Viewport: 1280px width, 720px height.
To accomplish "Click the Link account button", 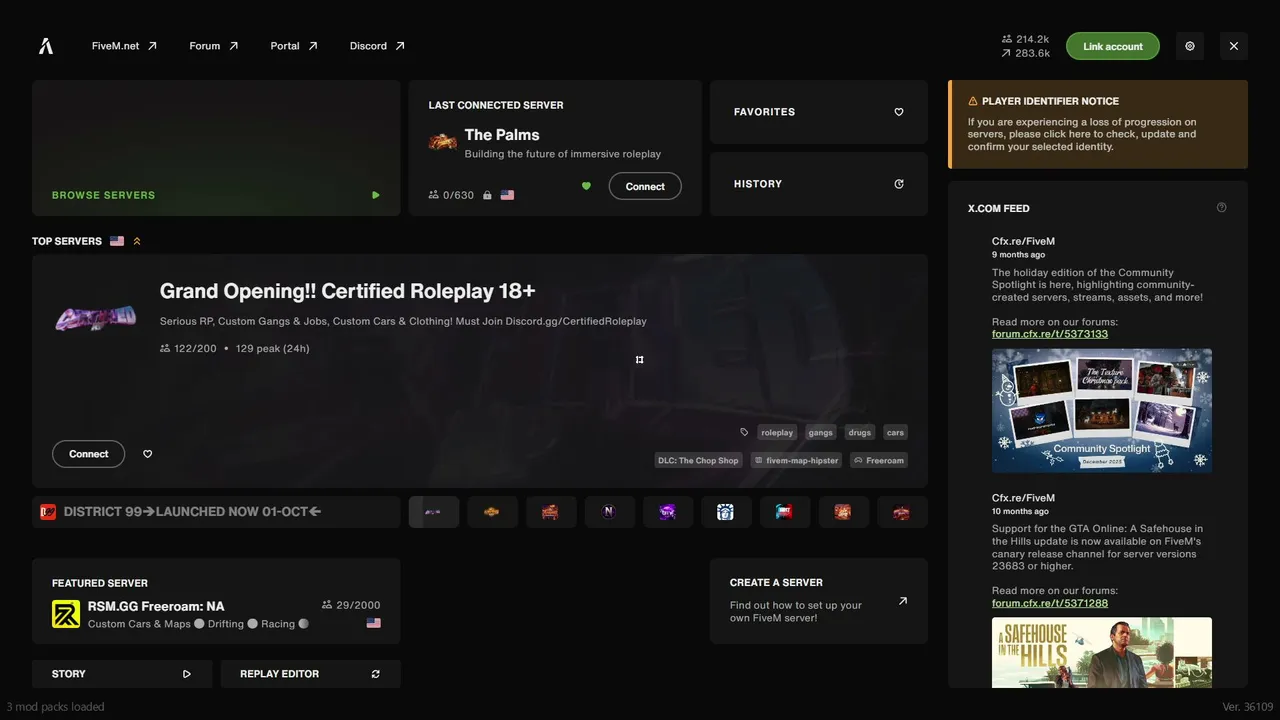I will (x=1113, y=46).
